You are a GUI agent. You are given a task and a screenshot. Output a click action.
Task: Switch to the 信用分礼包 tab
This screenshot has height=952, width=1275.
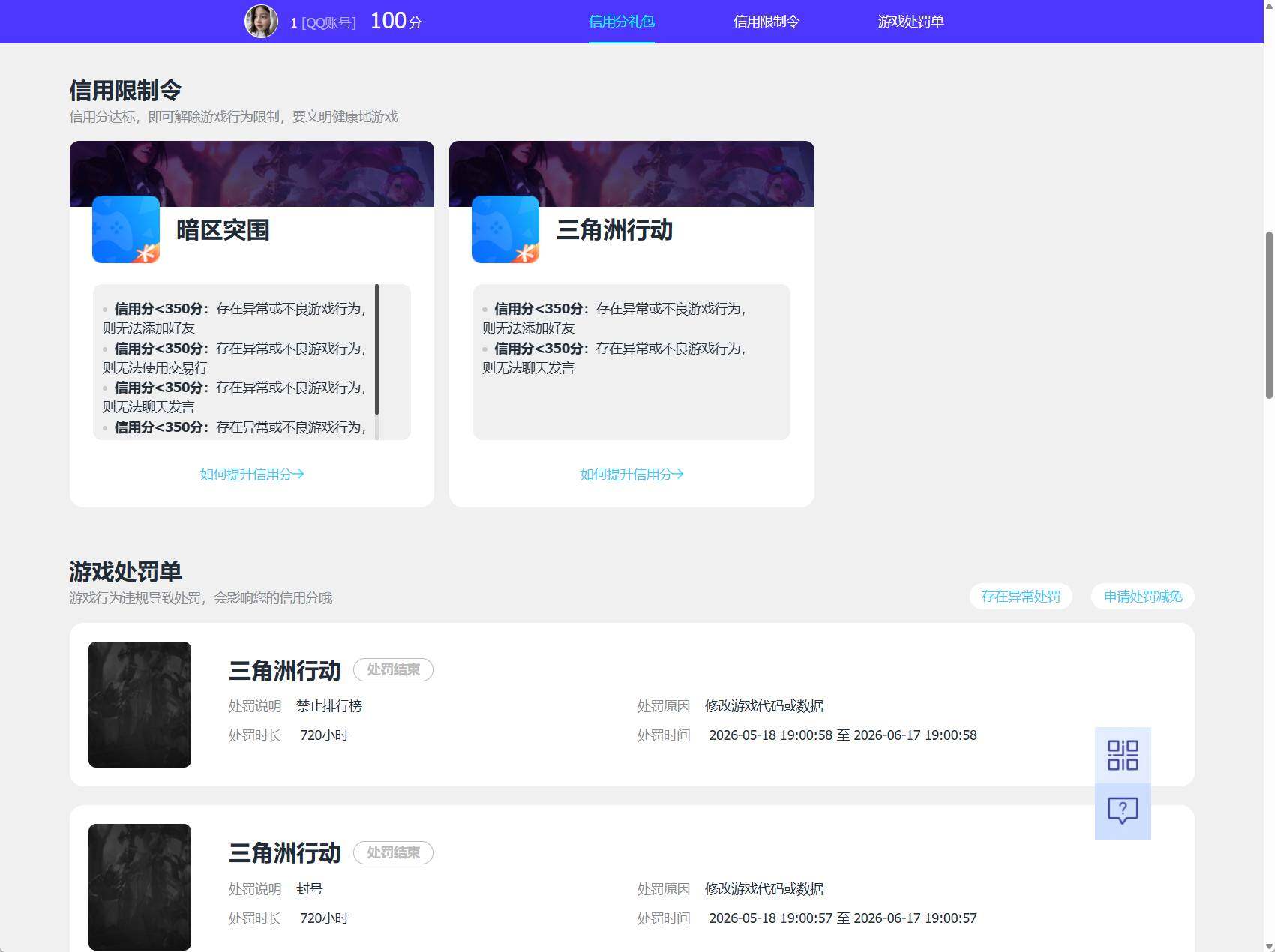(622, 22)
